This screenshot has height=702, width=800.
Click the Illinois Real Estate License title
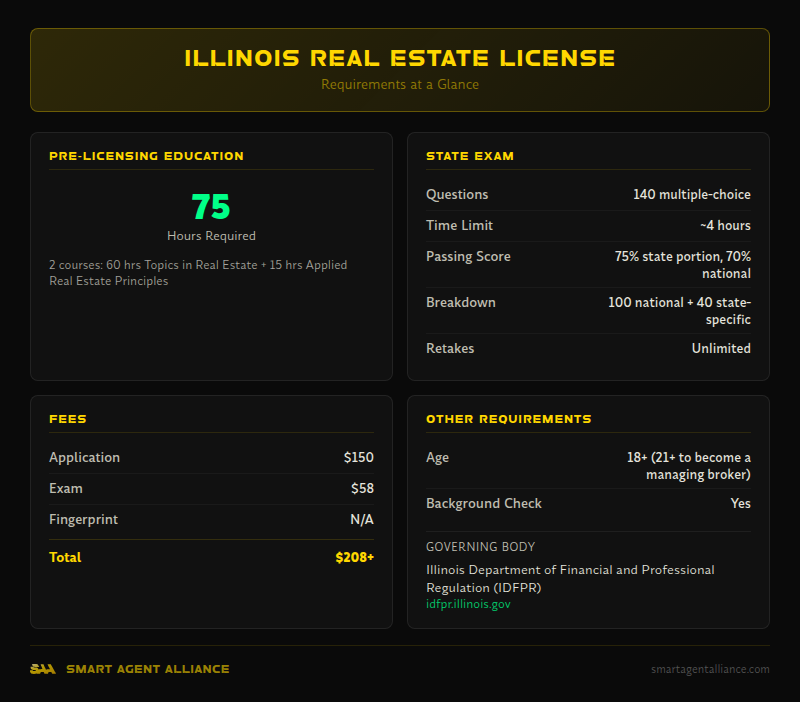pyautogui.click(x=400, y=58)
